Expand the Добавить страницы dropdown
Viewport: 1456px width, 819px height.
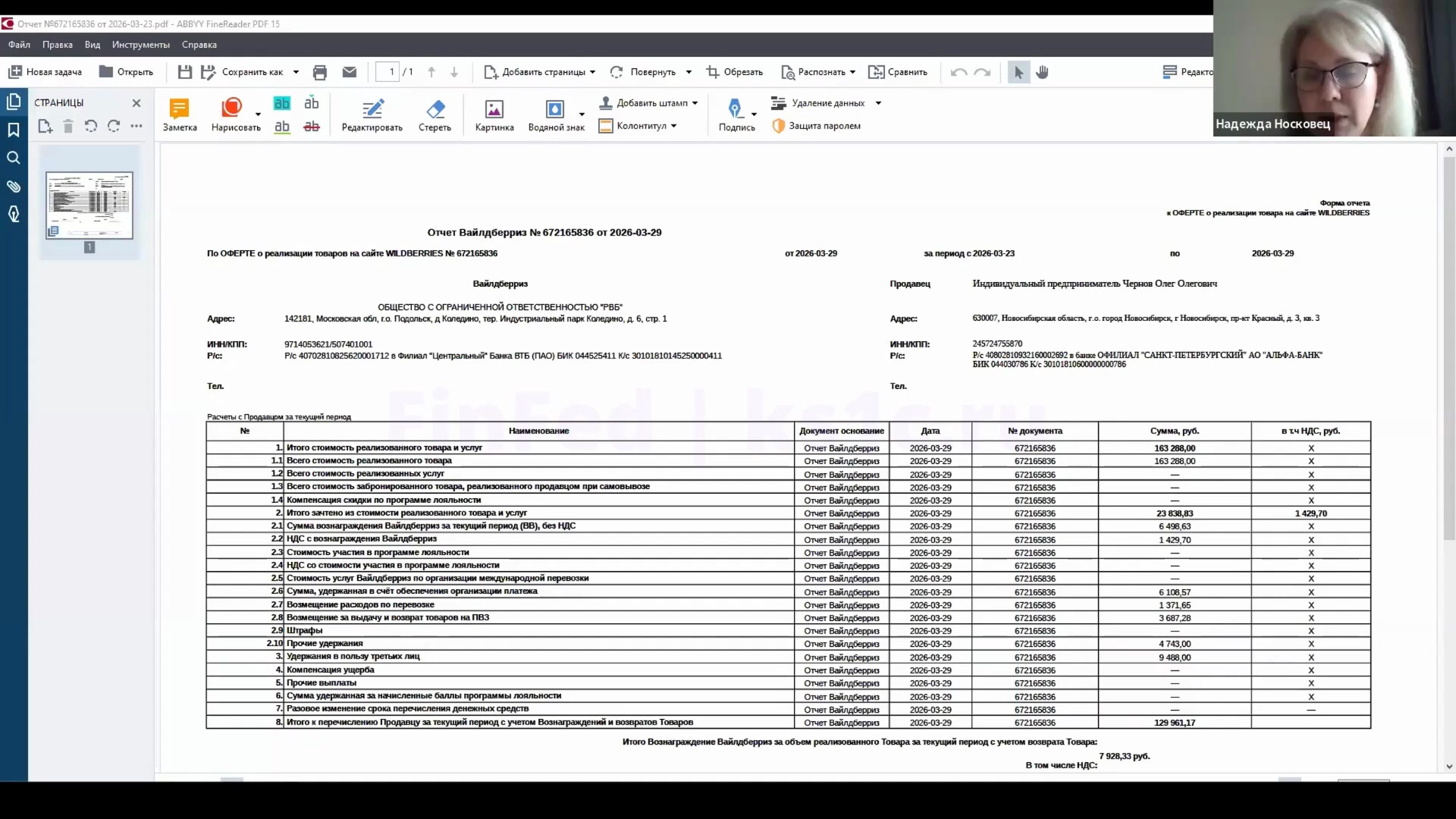592,72
